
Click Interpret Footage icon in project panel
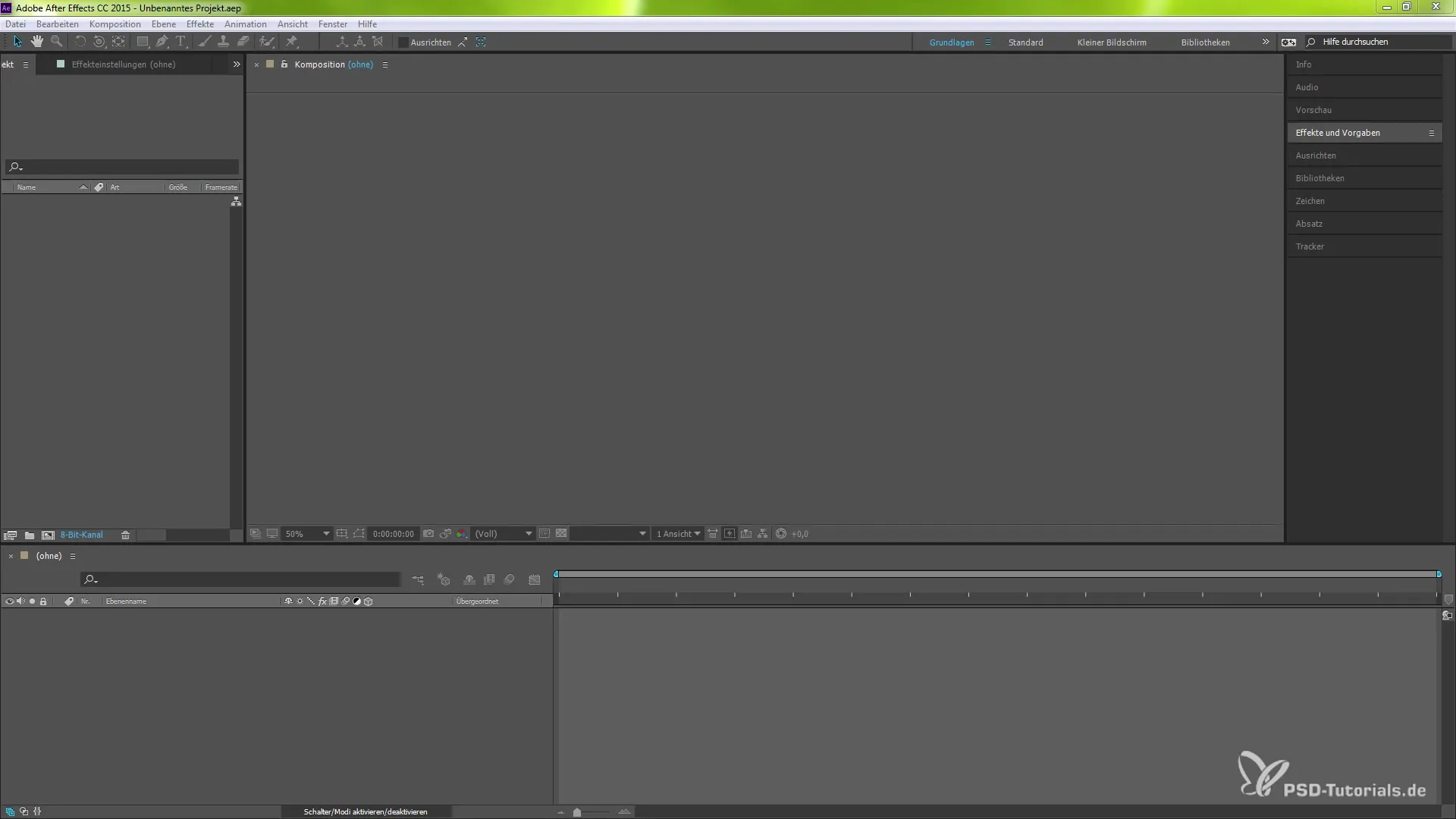pos(10,535)
